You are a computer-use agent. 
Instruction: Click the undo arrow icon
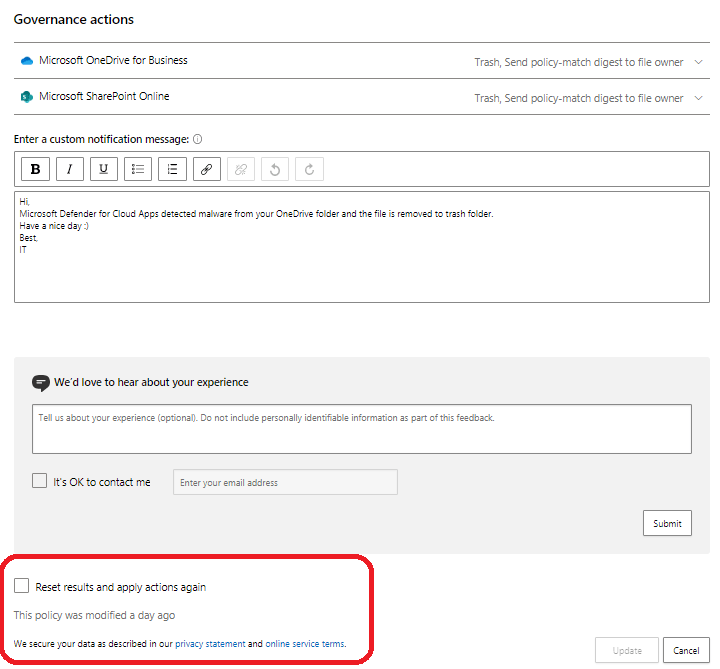coord(275,169)
